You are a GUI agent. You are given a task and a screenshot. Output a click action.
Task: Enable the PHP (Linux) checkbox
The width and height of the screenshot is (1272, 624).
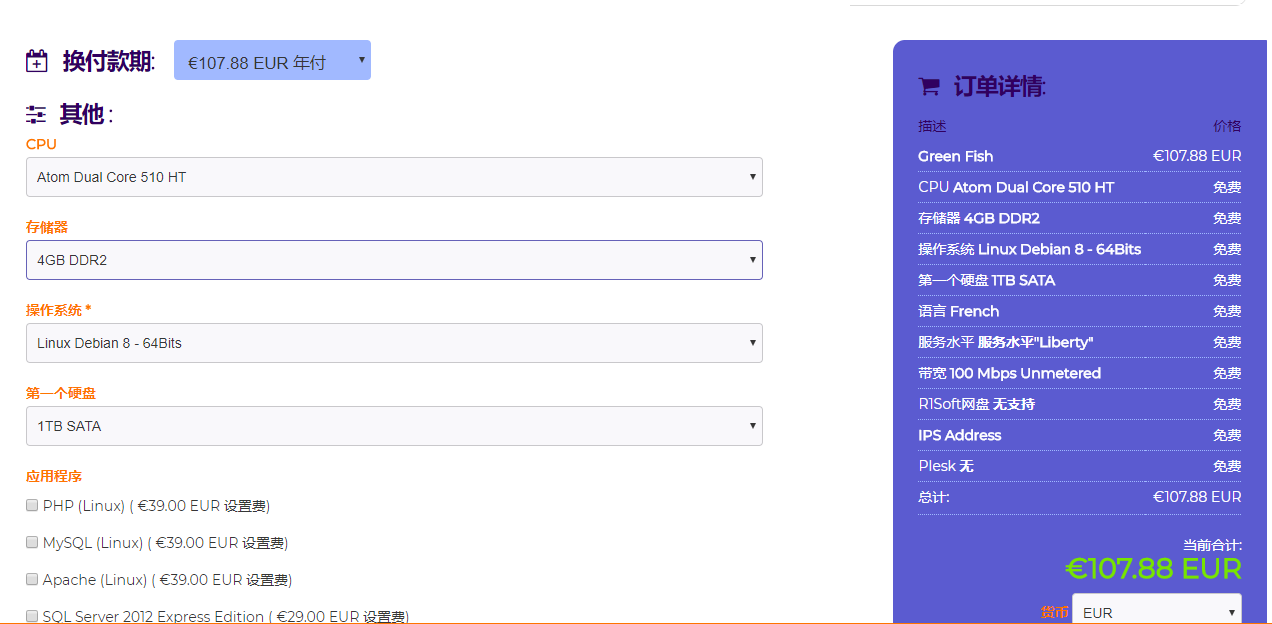(x=32, y=505)
